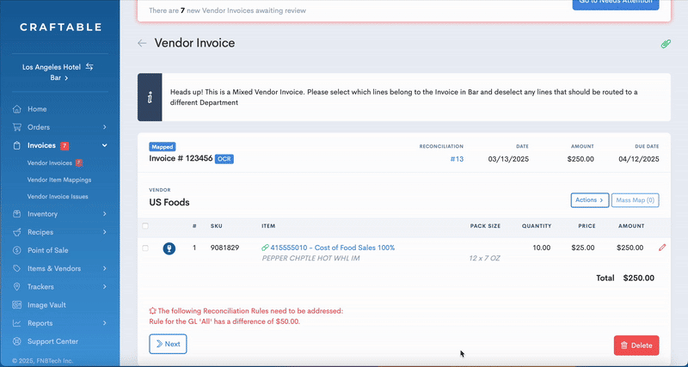
Task: Click the back arrow beside Vendor Invoice
Action: click(142, 43)
